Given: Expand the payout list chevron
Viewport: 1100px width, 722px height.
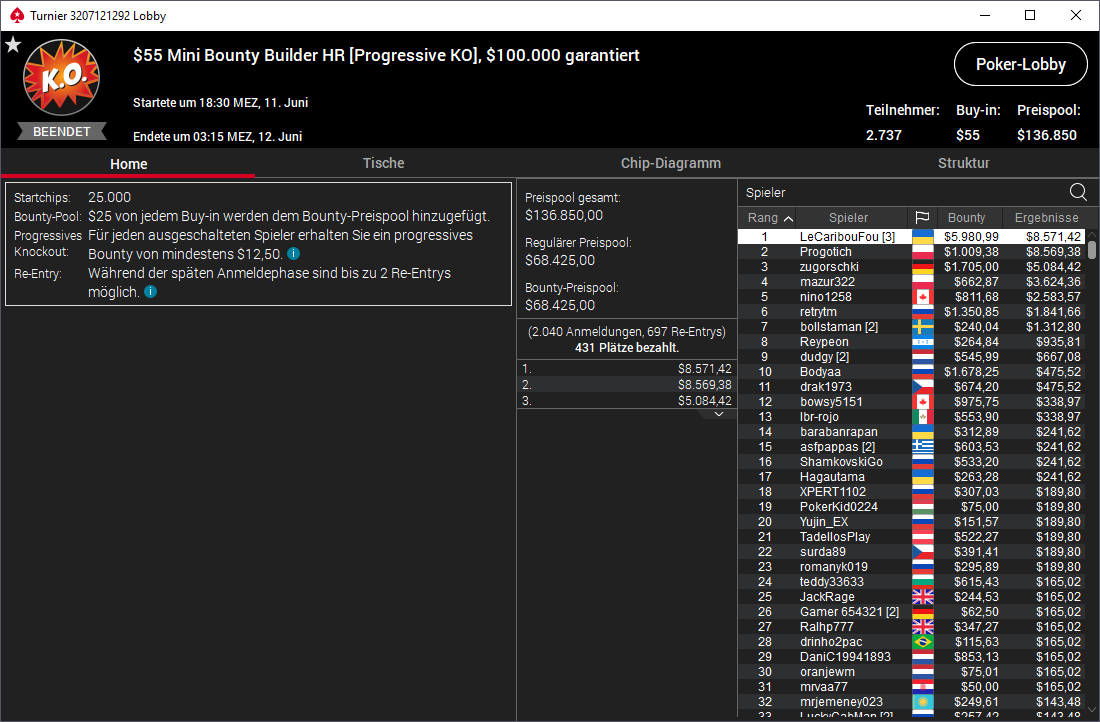Looking at the screenshot, I should point(718,414).
